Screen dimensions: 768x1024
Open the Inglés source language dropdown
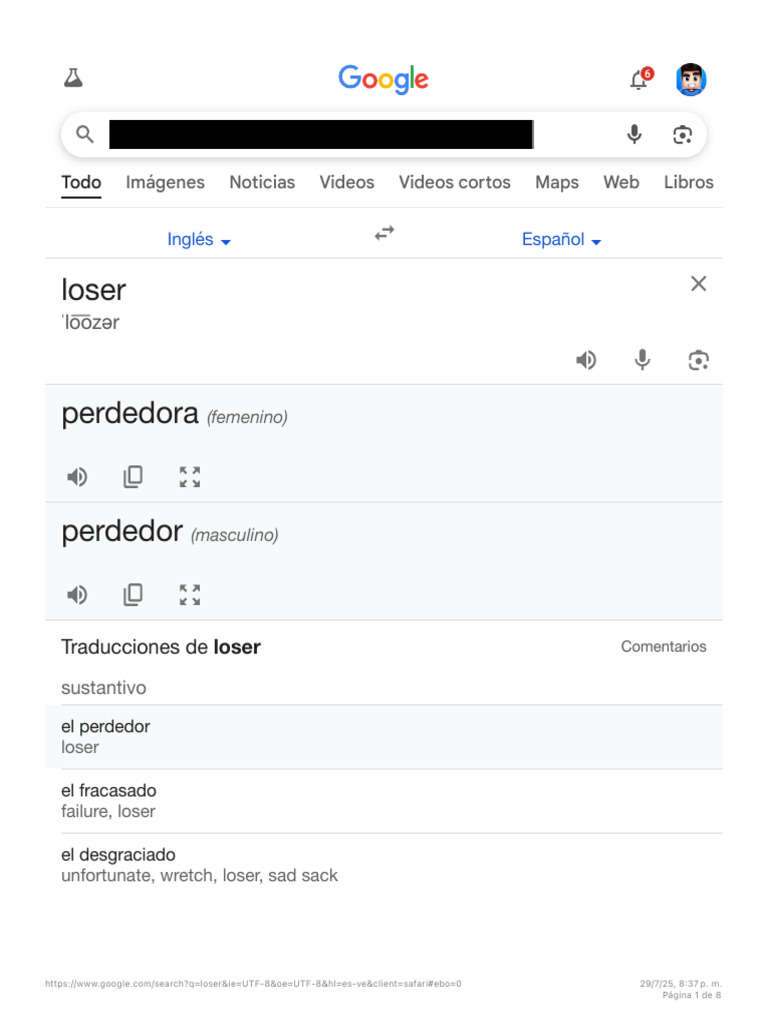199,240
